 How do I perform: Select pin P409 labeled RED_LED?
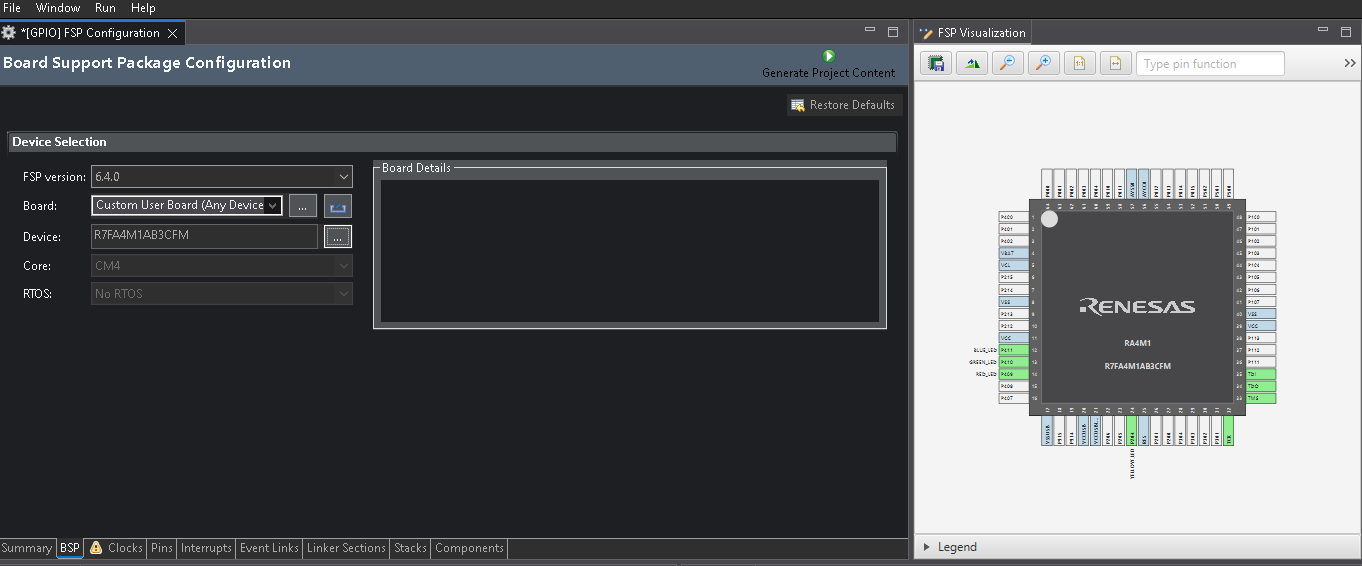[x=1013, y=374]
